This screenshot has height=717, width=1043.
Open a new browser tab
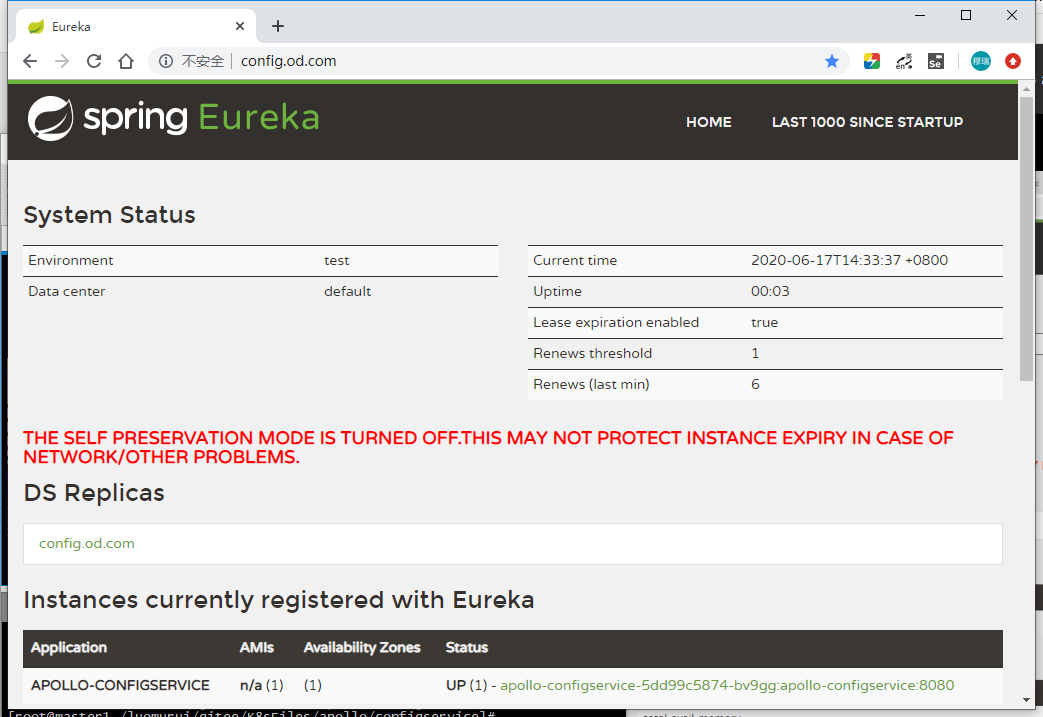pos(278,26)
